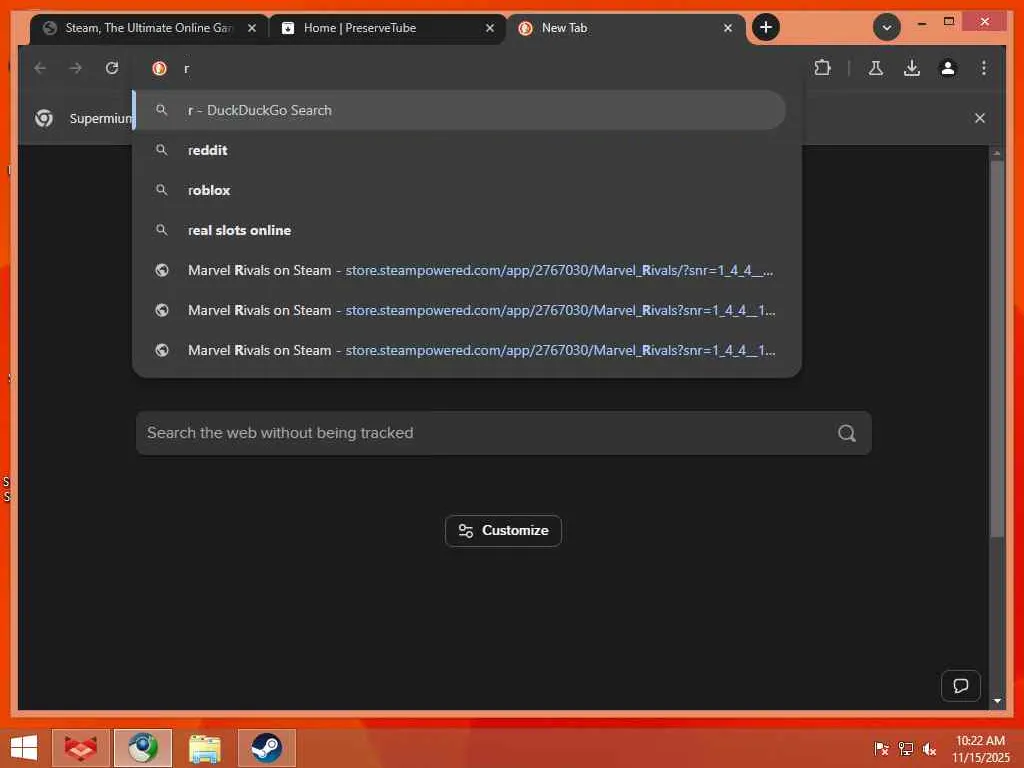Click search icon beside 'real slots online'
This screenshot has width=1024, height=768.
tap(161, 230)
